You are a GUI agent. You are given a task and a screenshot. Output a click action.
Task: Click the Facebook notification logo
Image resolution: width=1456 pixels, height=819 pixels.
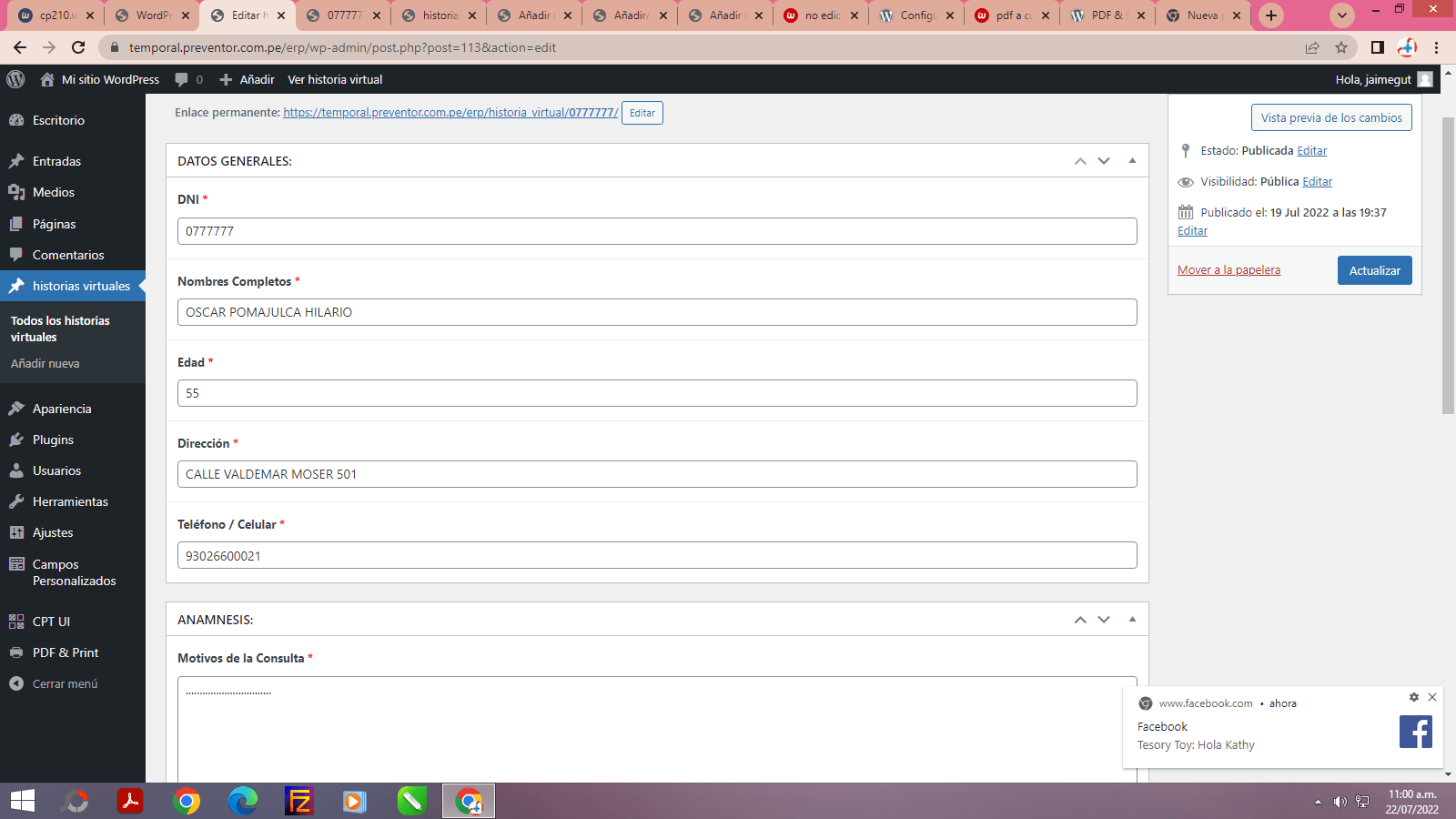[1416, 732]
